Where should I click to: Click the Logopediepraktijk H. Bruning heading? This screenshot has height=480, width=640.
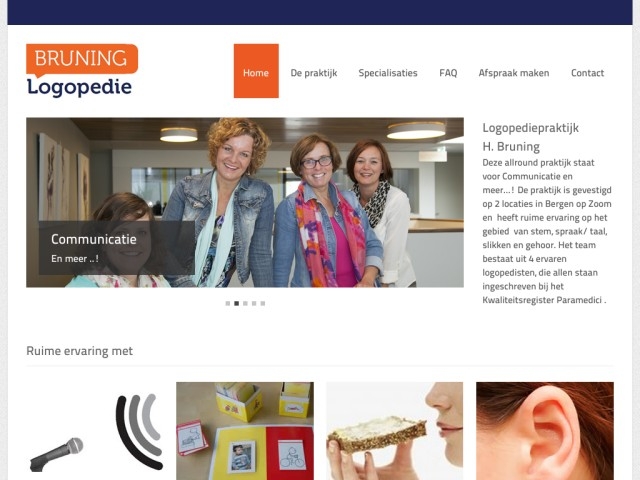(531, 137)
